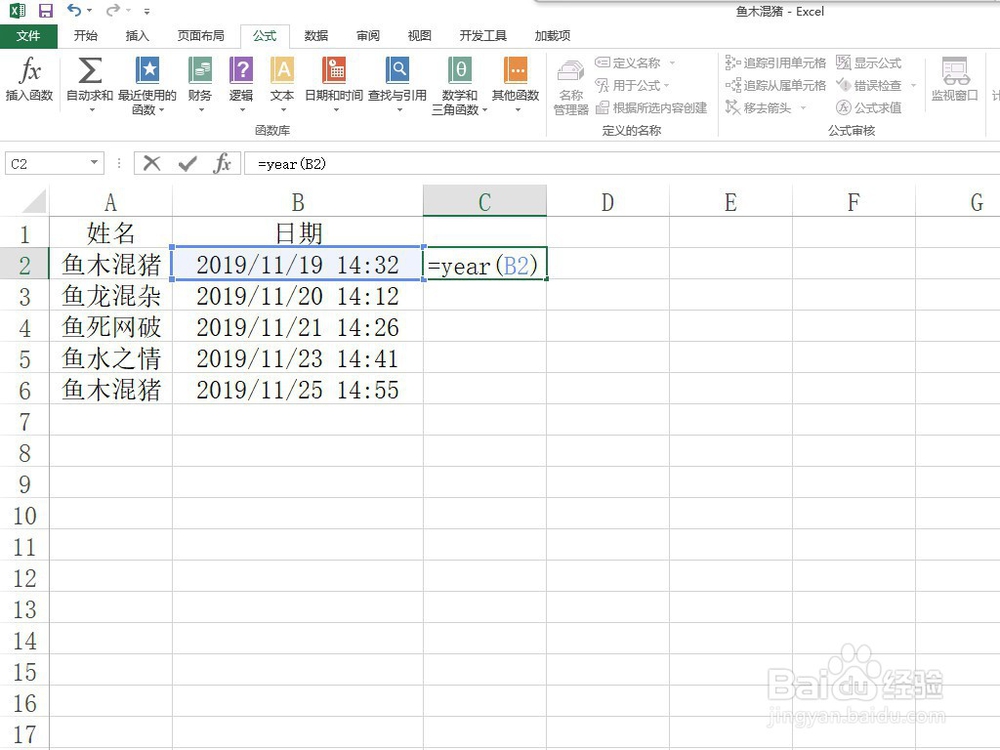Select column B header
1000x750 pixels.
tap(298, 202)
